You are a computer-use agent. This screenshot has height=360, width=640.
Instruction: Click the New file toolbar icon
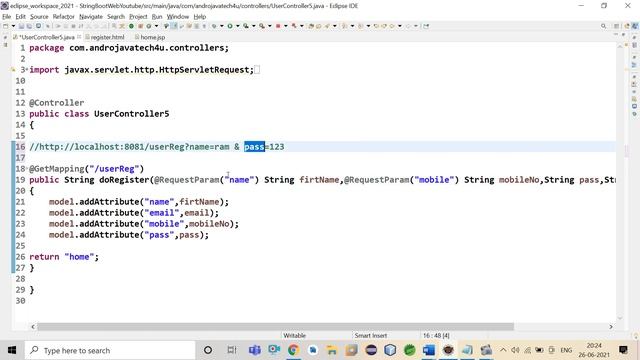tap(5, 26)
